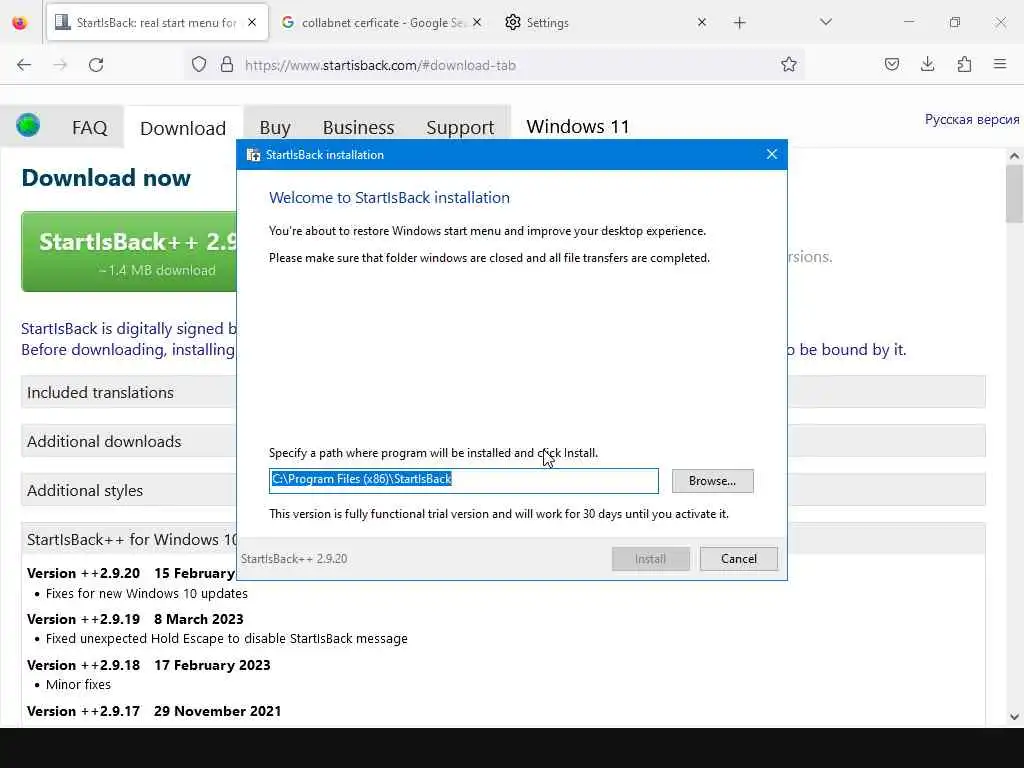Screen dimensions: 1024x768
Task: Collapse the StartIsBack++ for Windows 10 section
Action: (129, 539)
